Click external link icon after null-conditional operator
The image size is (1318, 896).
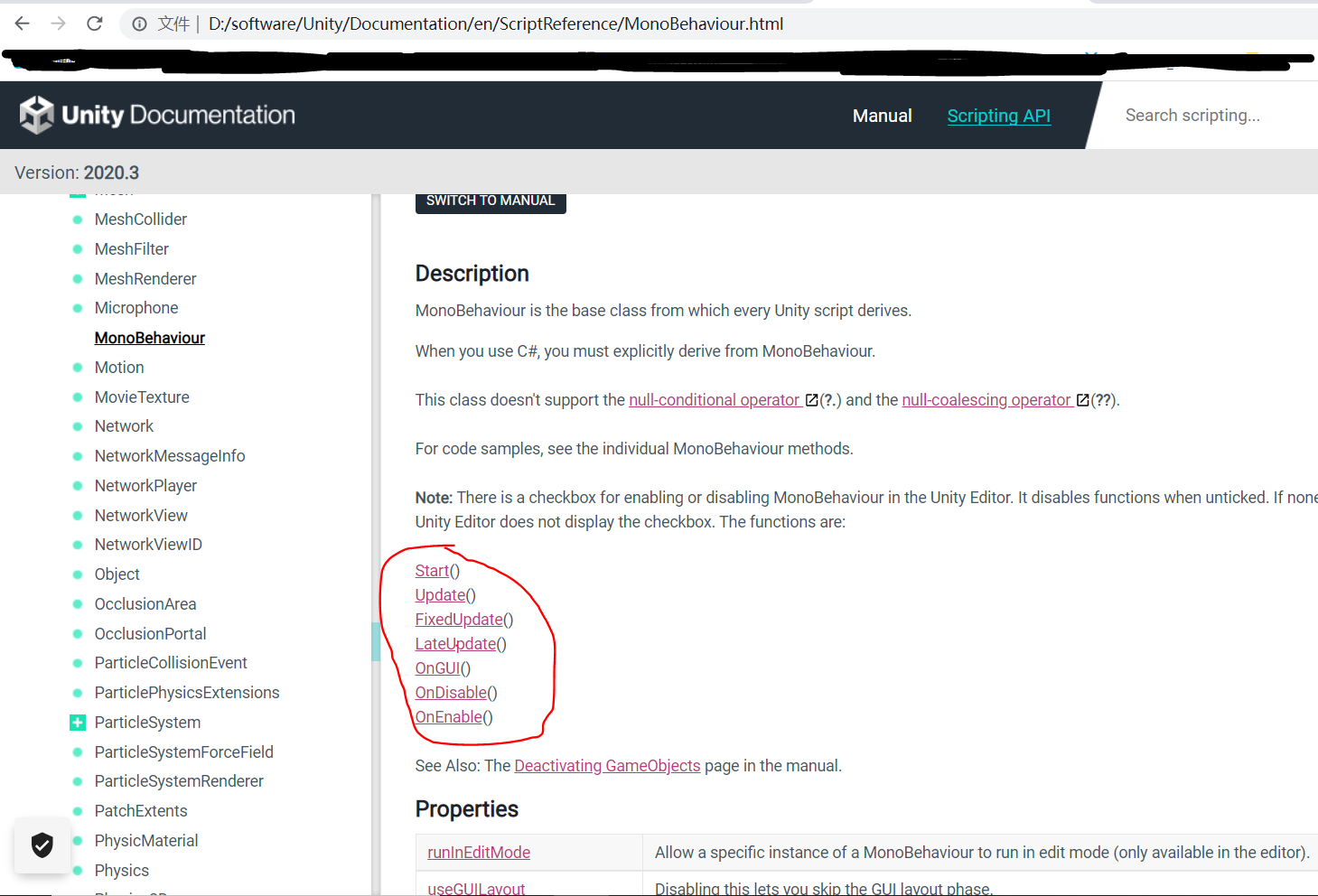[x=811, y=400]
